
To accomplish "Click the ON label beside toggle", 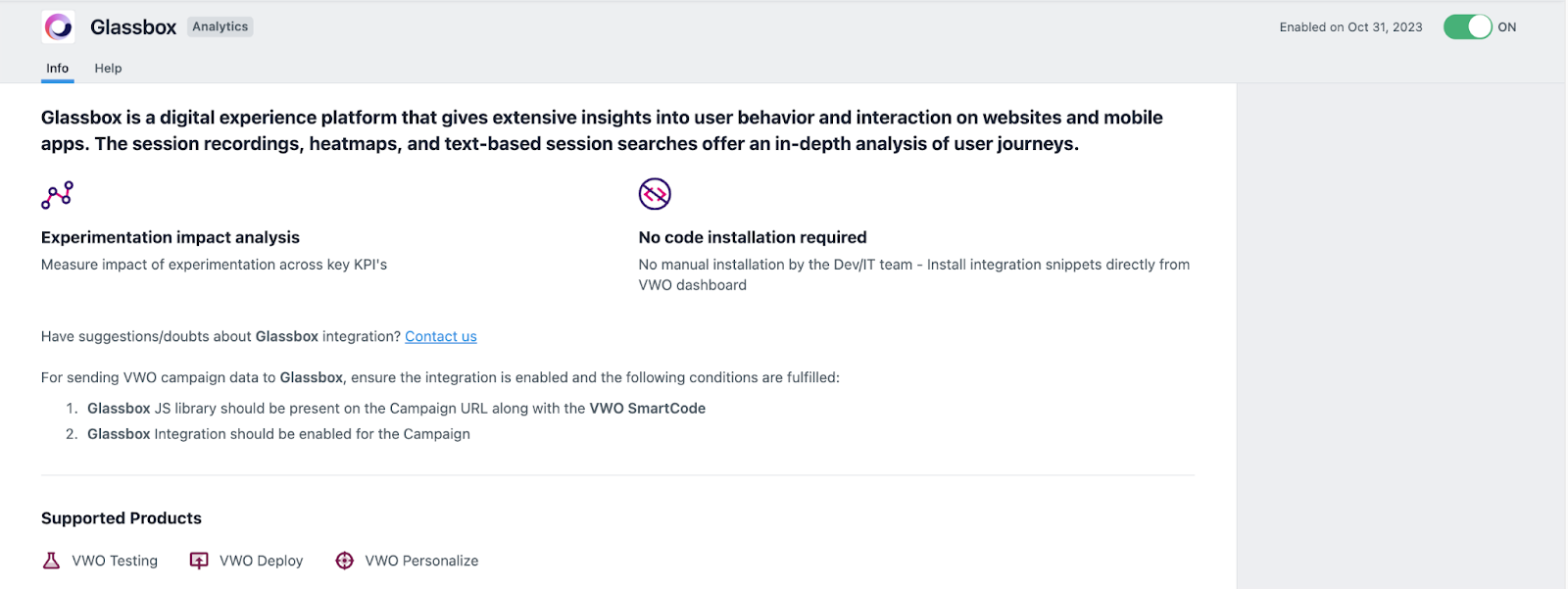I will [1507, 27].
